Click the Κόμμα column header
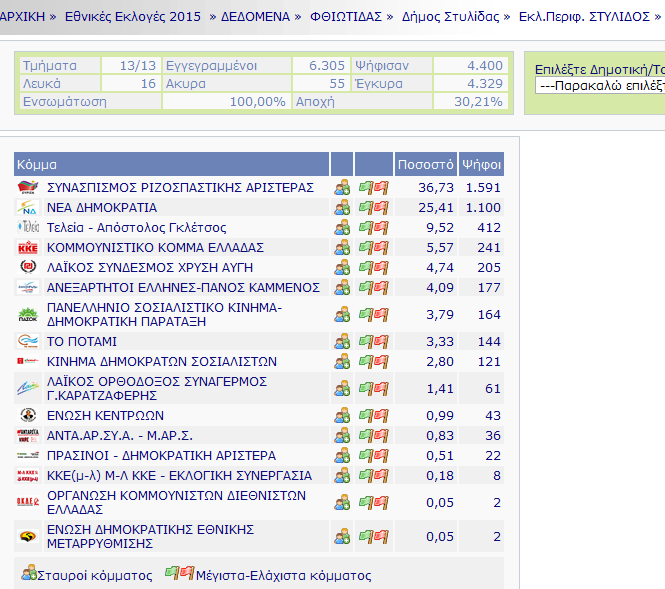The image size is (665, 589). click(171, 164)
